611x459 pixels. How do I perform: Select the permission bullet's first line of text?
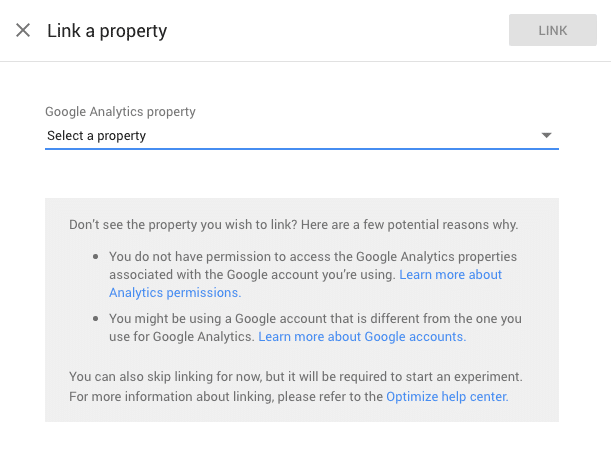(313, 257)
